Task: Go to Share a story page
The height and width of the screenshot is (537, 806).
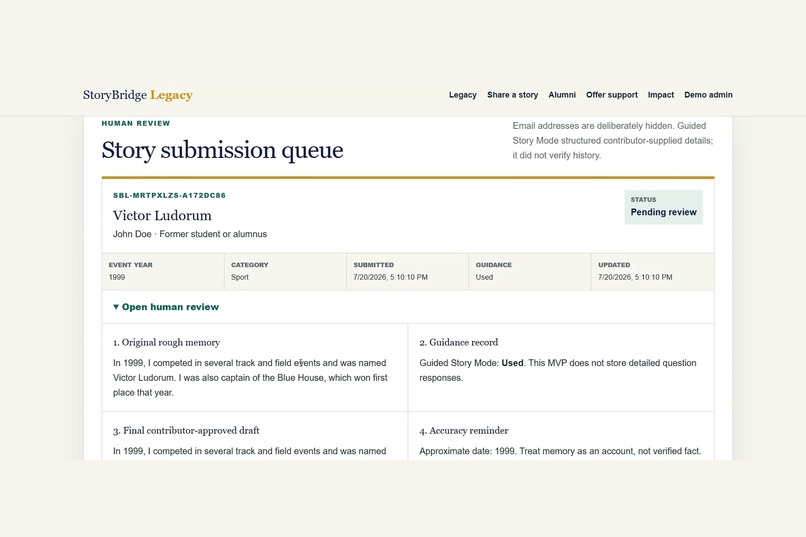Action: 512,95
